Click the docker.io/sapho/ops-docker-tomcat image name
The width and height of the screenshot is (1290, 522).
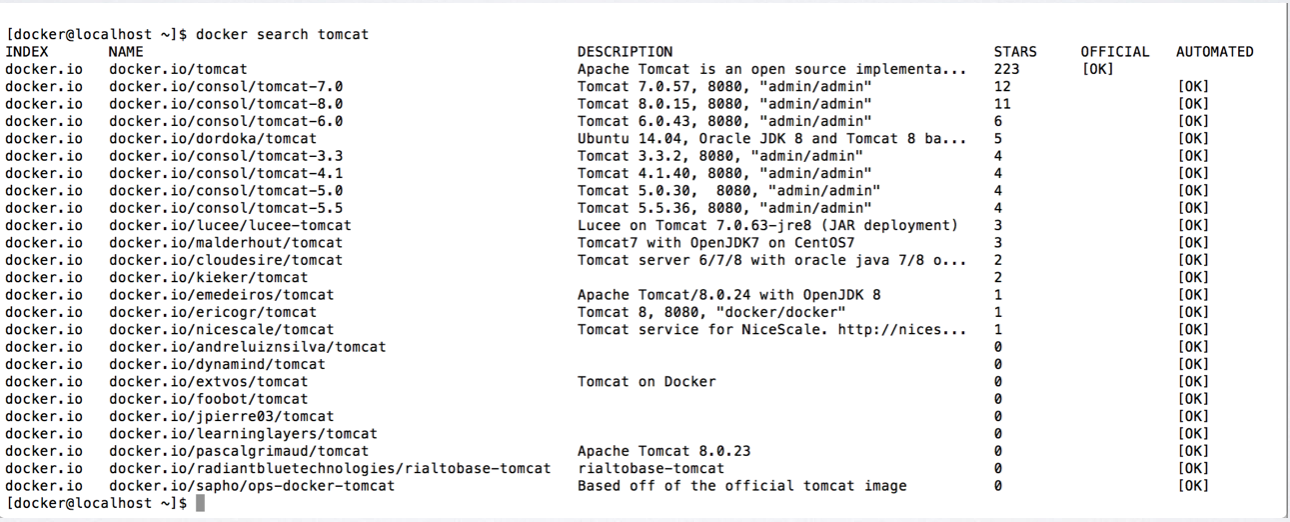click(x=252, y=486)
